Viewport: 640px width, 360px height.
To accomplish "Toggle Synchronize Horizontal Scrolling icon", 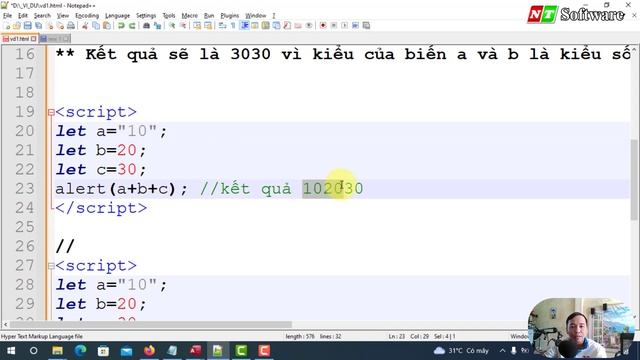I will 208,26.
